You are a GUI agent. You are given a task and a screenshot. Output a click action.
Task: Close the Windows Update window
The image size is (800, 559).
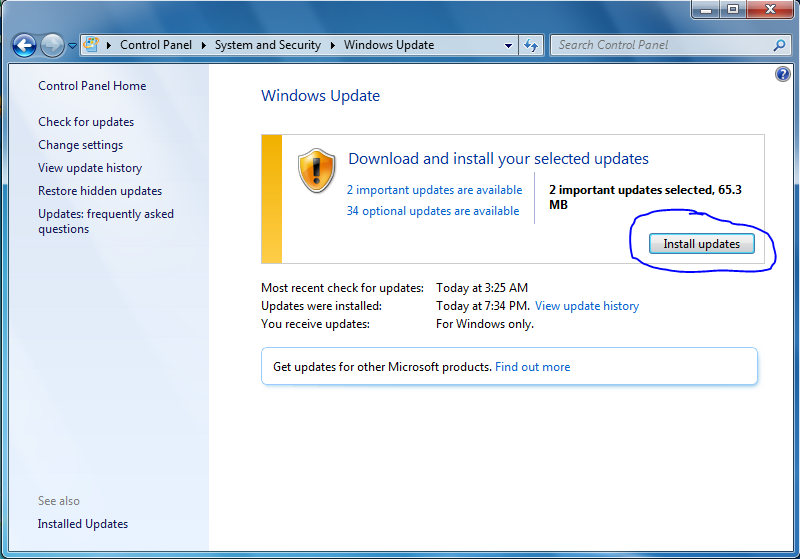(770, 9)
